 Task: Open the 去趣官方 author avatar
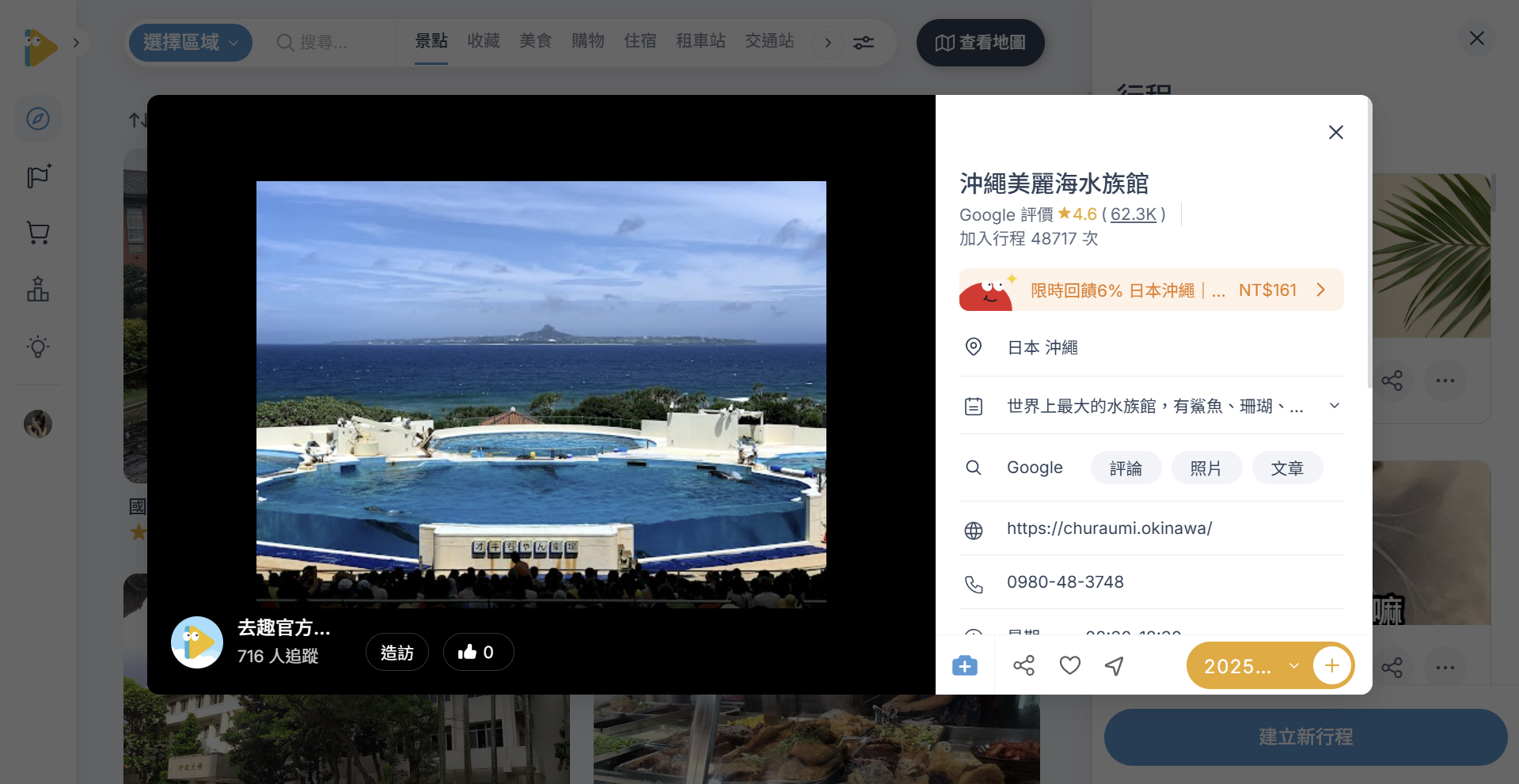coord(197,642)
